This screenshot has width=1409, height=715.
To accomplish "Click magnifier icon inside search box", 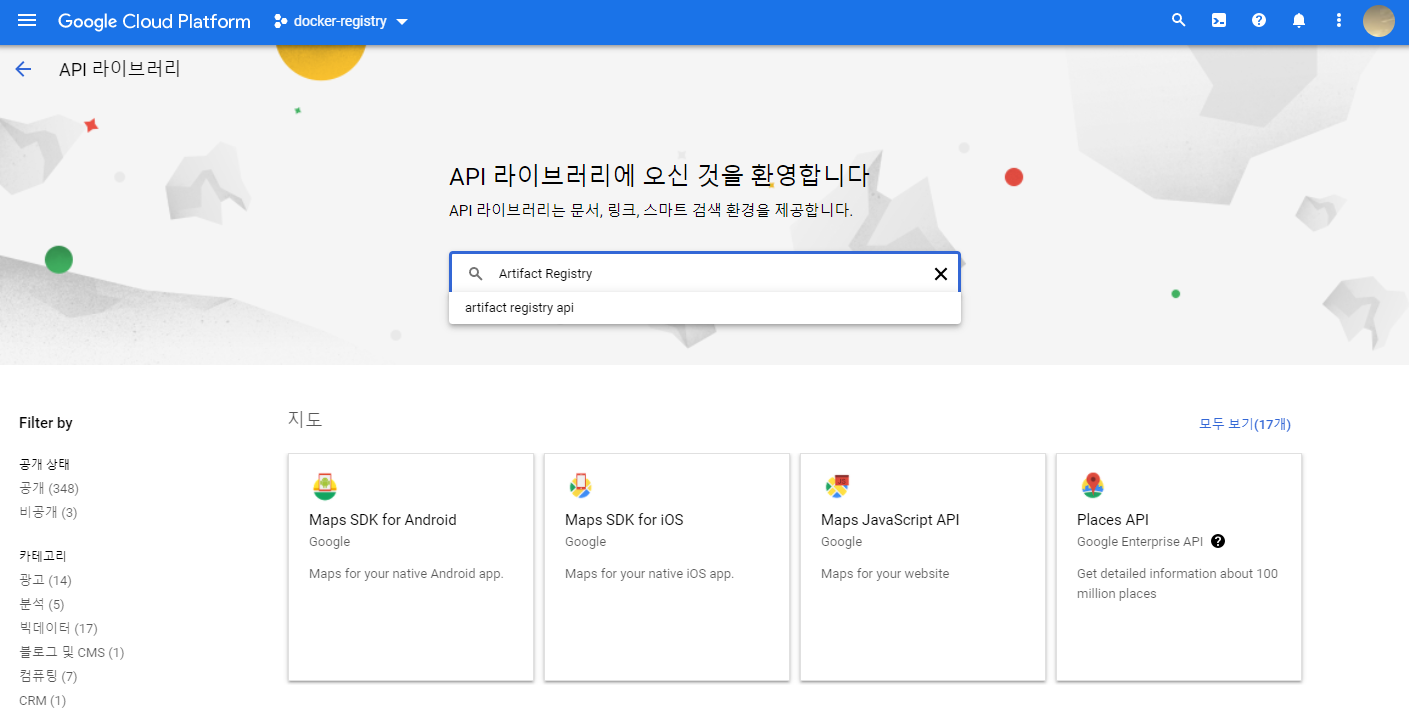I will click(x=476, y=274).
